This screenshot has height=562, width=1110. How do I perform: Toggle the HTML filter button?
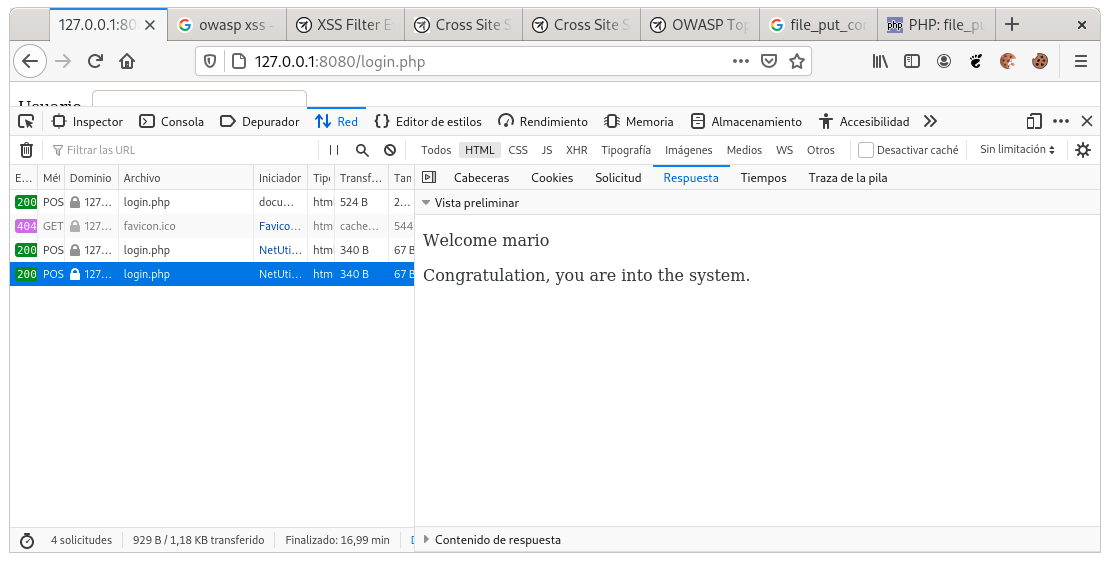(x=480, y=150)
